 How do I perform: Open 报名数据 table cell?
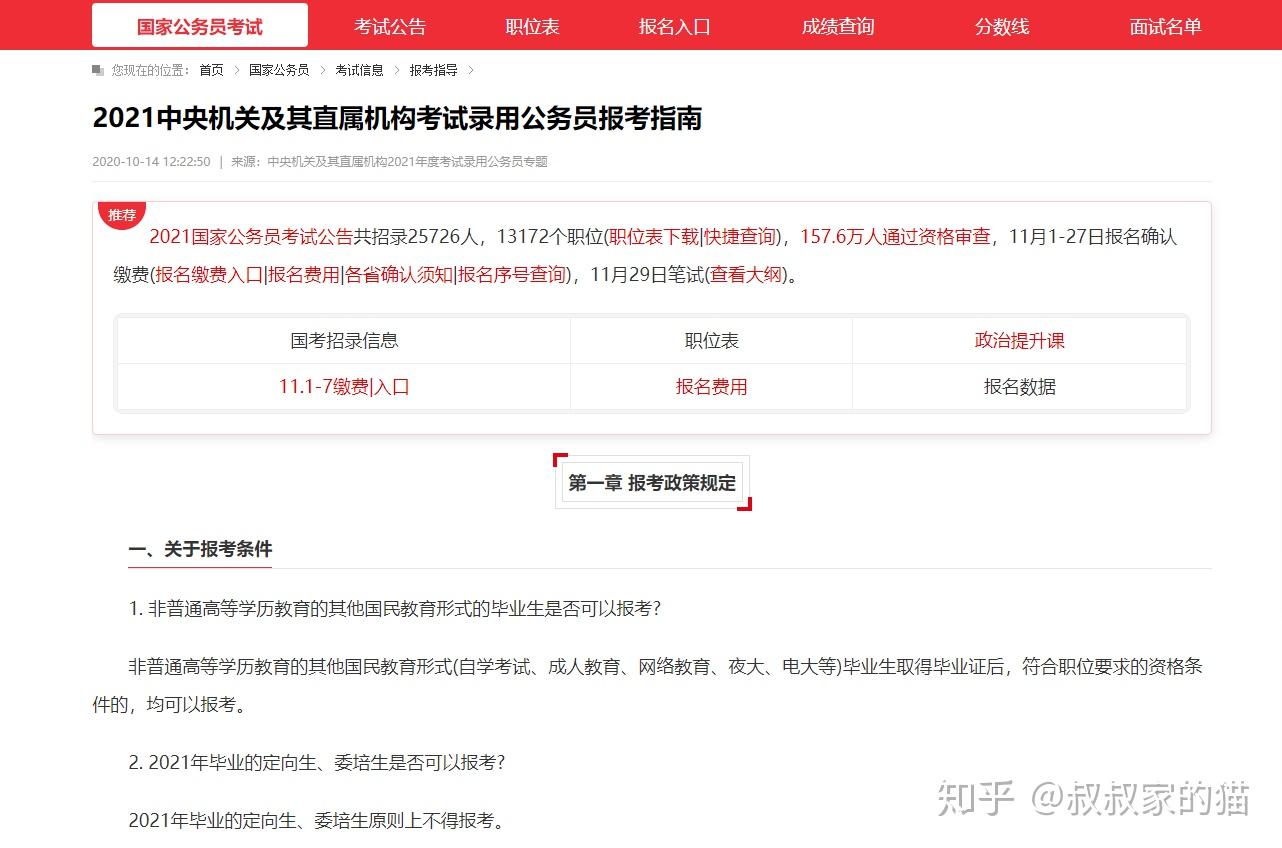click(1019, 387)
